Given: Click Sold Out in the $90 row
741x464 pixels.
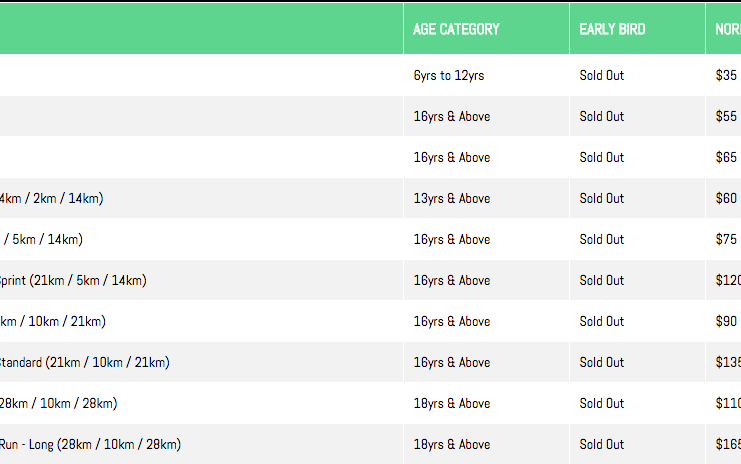Looking at the screenshot, I should pyautogui.click(x=602, y=321).
